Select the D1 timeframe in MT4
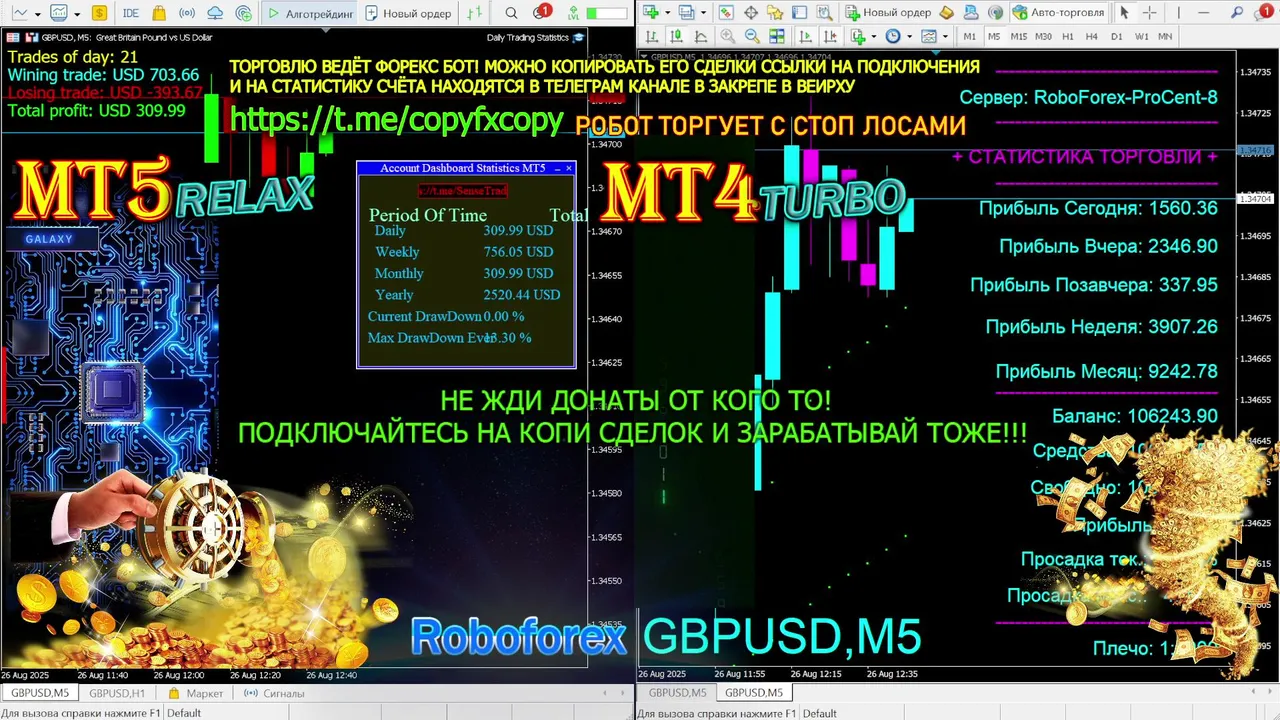Screen dimensions: 1280x720 [x=1116, y=36]
